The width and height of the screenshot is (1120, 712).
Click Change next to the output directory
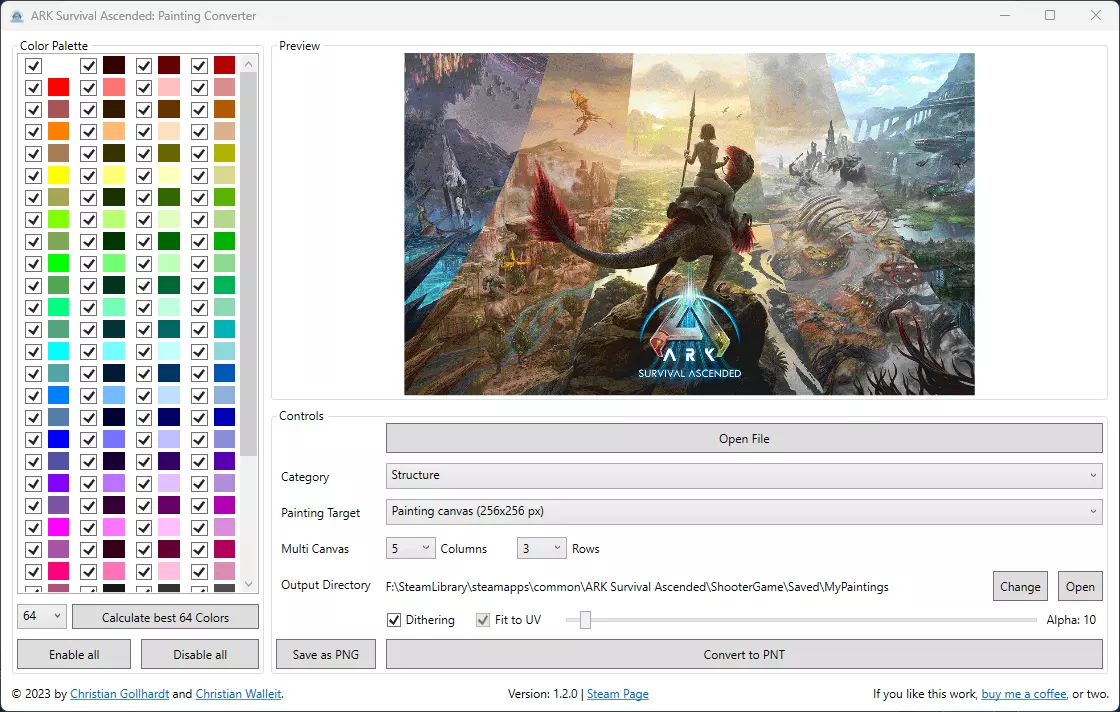pyautogui.click(x=1020, y=587)
